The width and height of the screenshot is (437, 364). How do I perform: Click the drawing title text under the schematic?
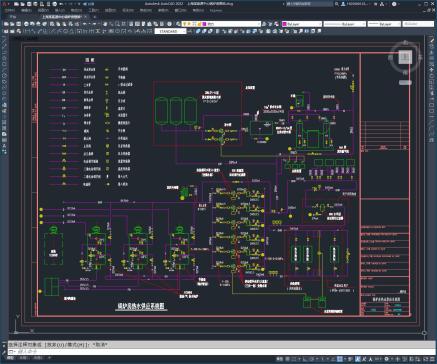point(141,306)
